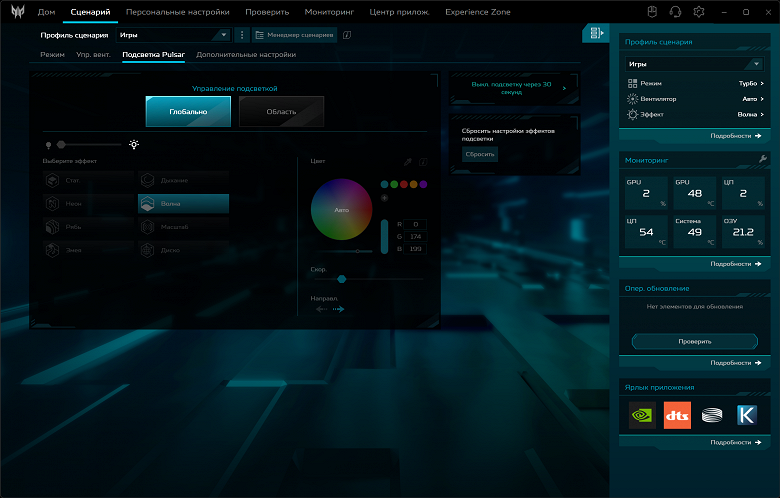Viewport: 780px width, 498px height.
Task: Select the Волна lighting effect
Action: click(x=183, y=203)
